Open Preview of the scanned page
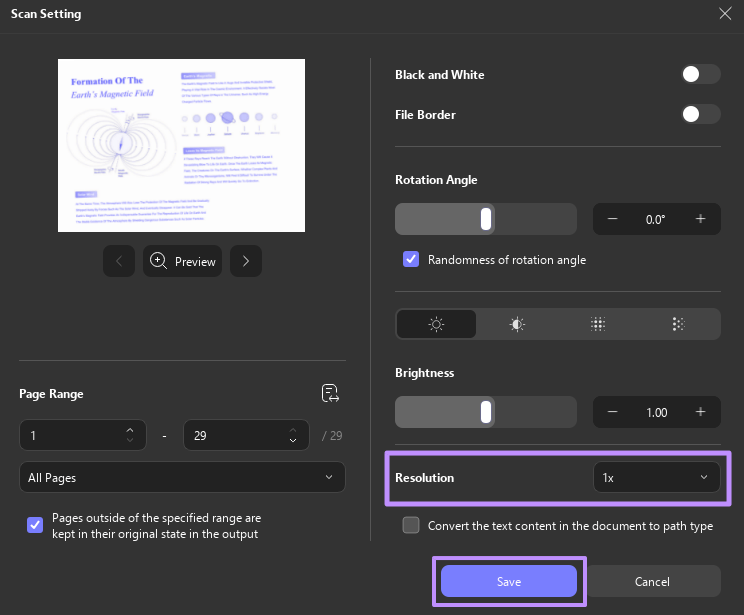Viewport: 744px width, 615px height. [183, 261]
